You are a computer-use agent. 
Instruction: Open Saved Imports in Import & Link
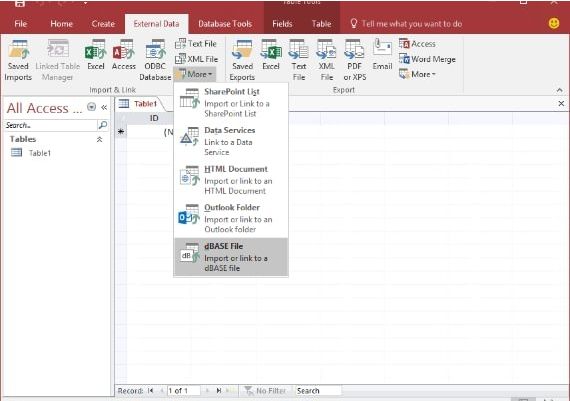point(18,60)
